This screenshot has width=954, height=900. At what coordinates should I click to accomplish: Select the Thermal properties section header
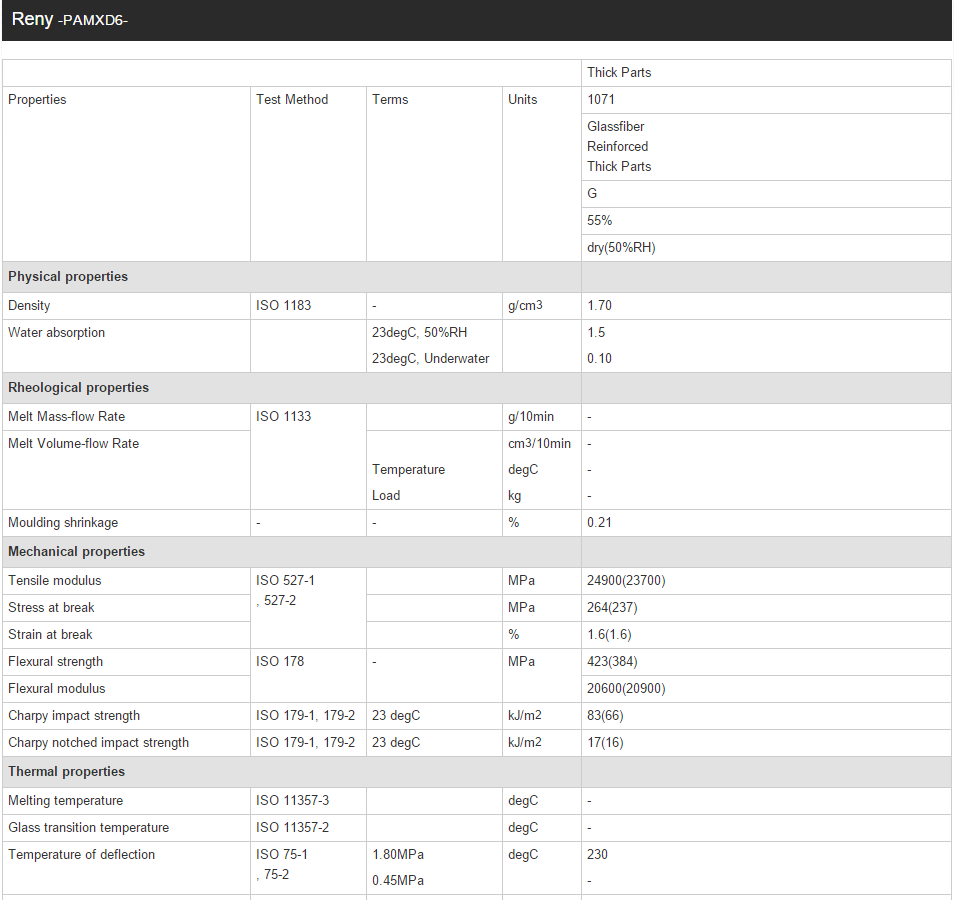66,771
